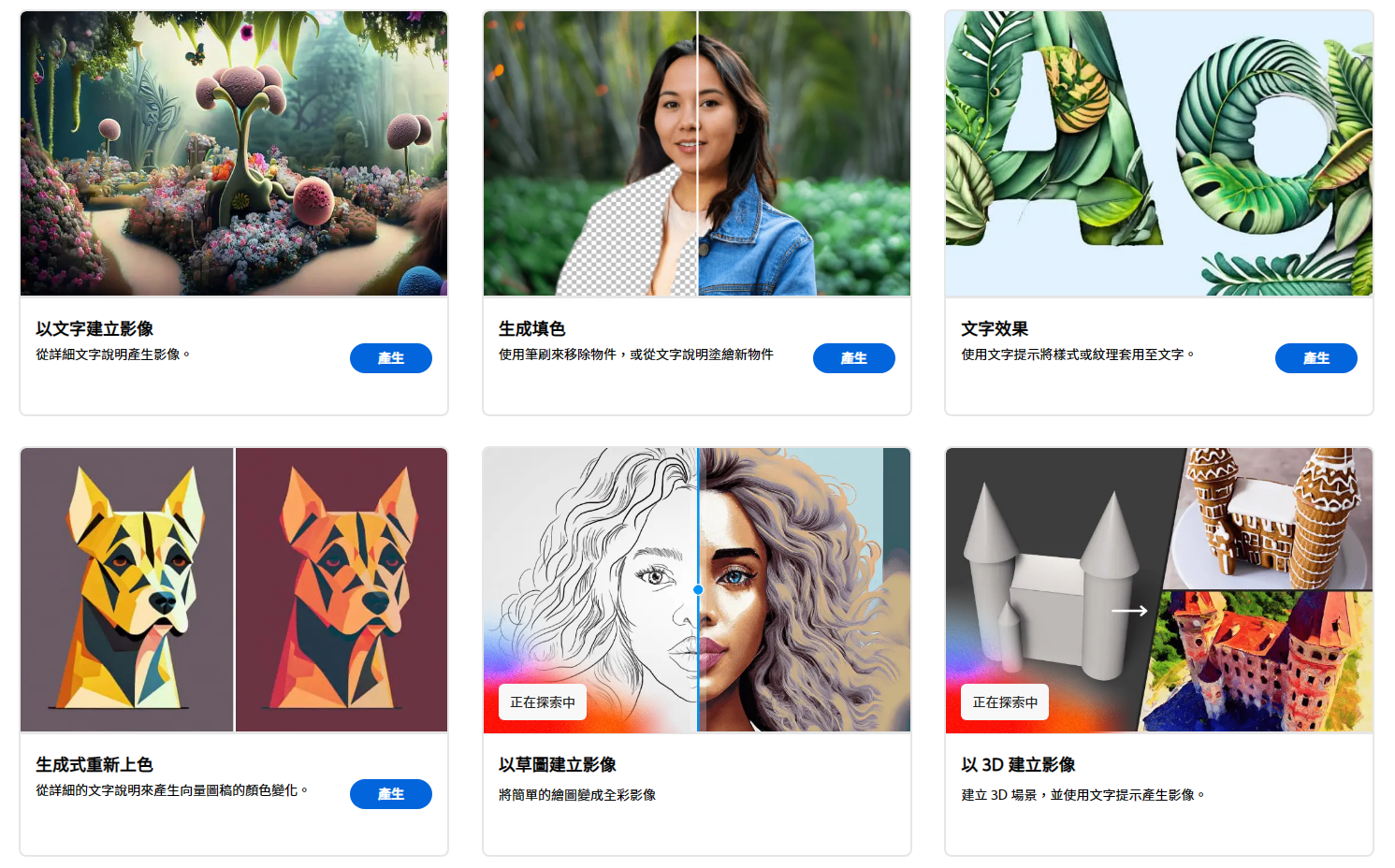Click 產生 button for 文字效果
The width and height of the screenshot is (1395, 868).
point(1316,358)
